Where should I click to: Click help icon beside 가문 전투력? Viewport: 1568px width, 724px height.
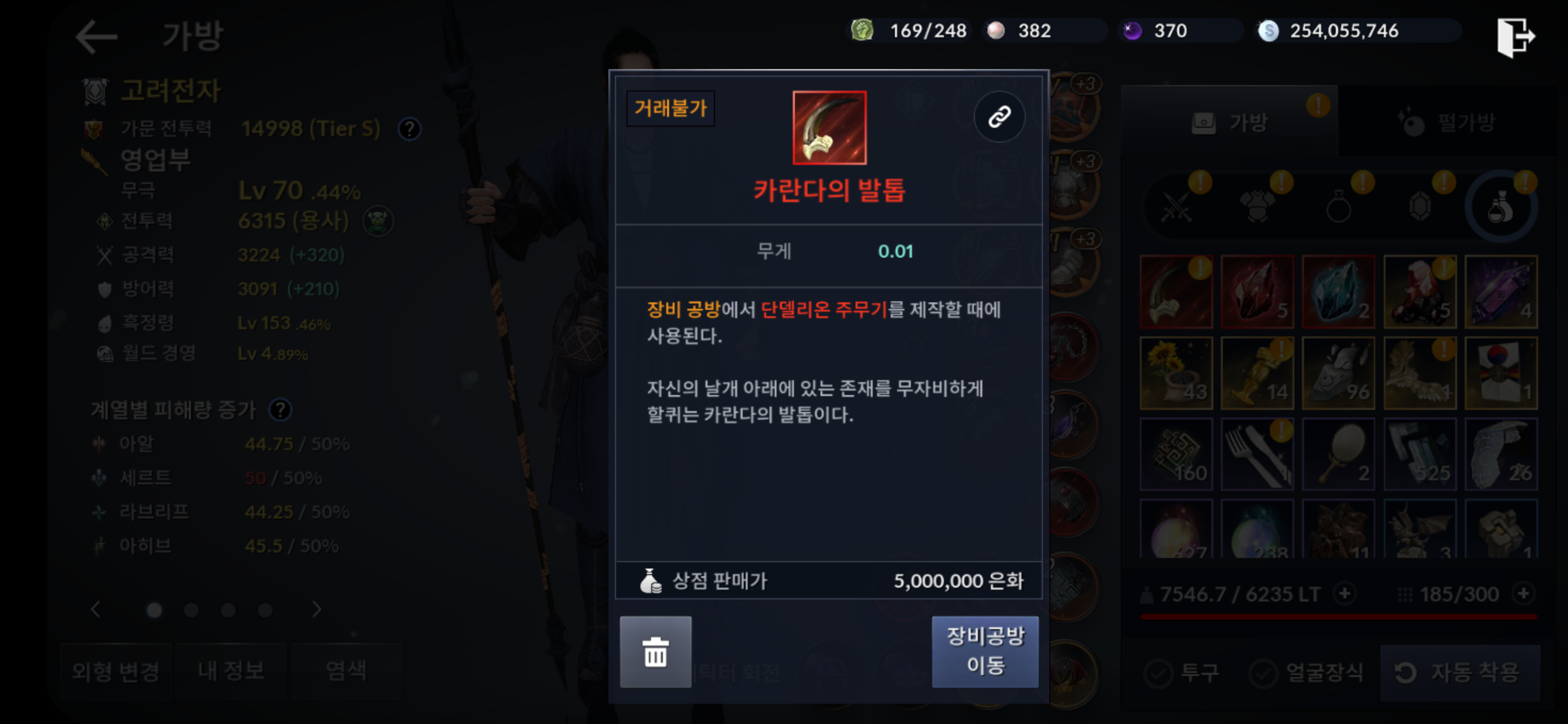tap(409, 129)
